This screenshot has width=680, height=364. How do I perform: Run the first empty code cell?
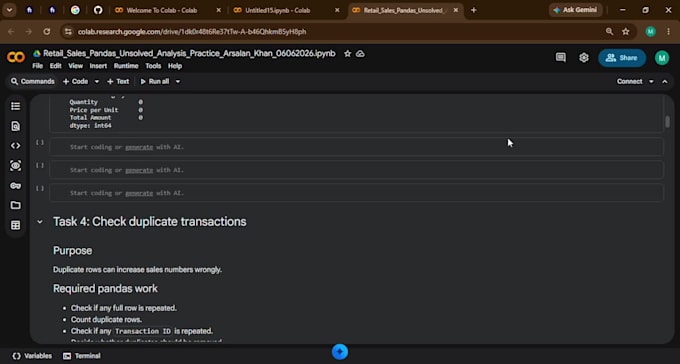[x=40, y=142]
